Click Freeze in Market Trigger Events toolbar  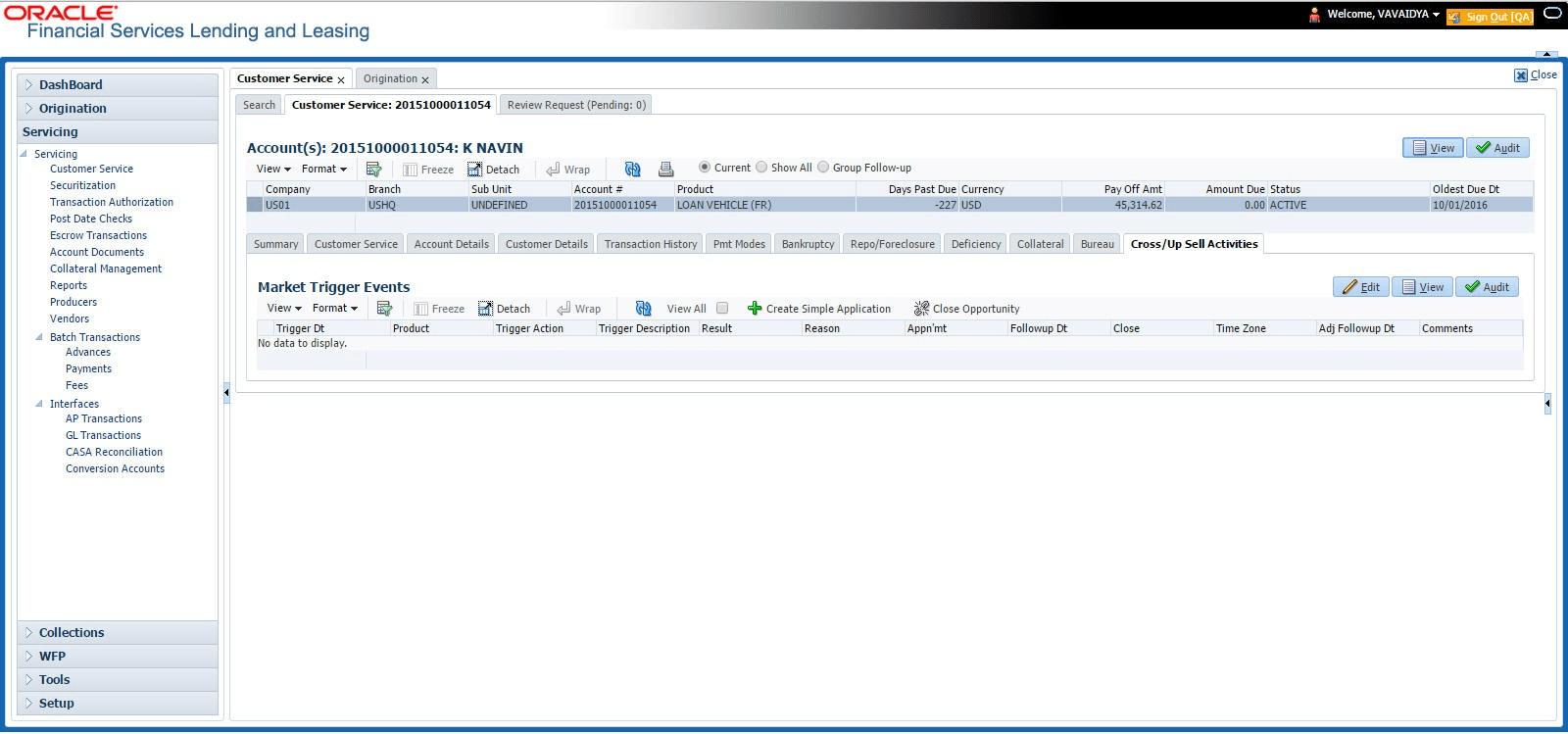click(439, 309)
